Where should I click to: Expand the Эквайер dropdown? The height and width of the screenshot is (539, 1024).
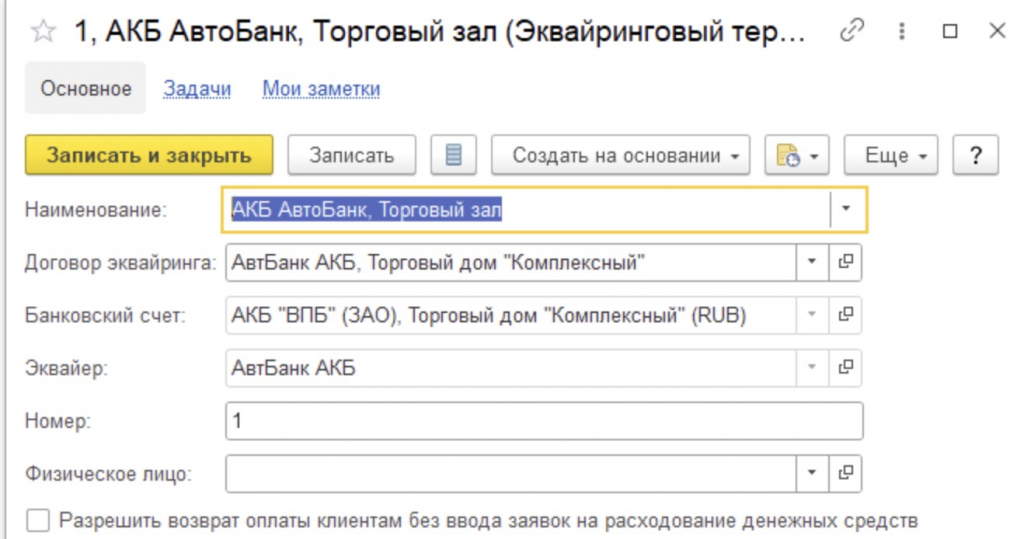pyautogui.click(x=812, y=367)
